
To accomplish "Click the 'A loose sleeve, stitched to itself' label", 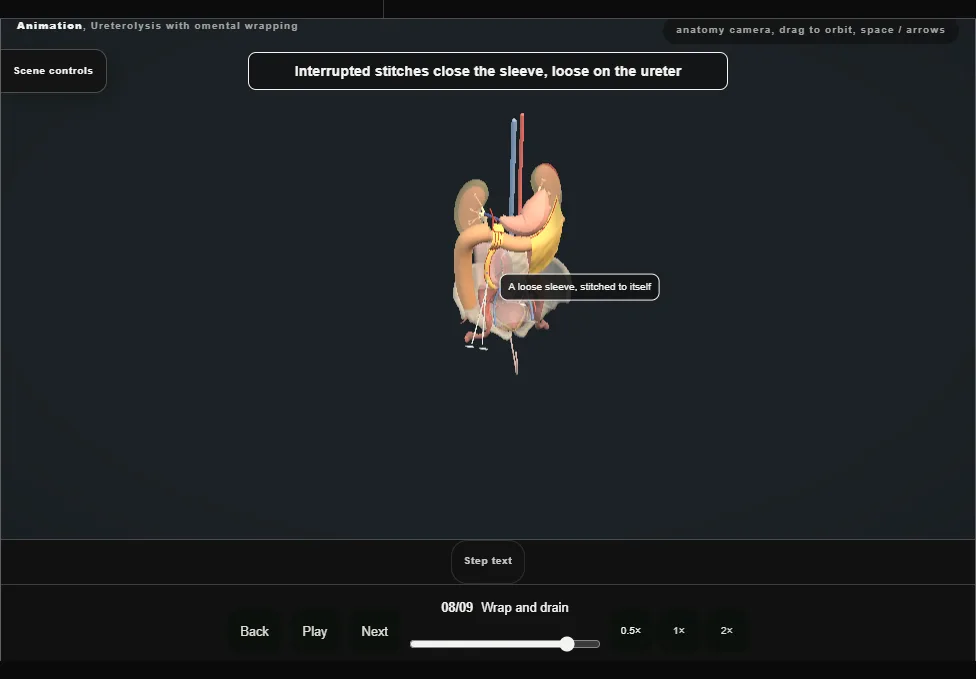I will [x=580, y=287].
